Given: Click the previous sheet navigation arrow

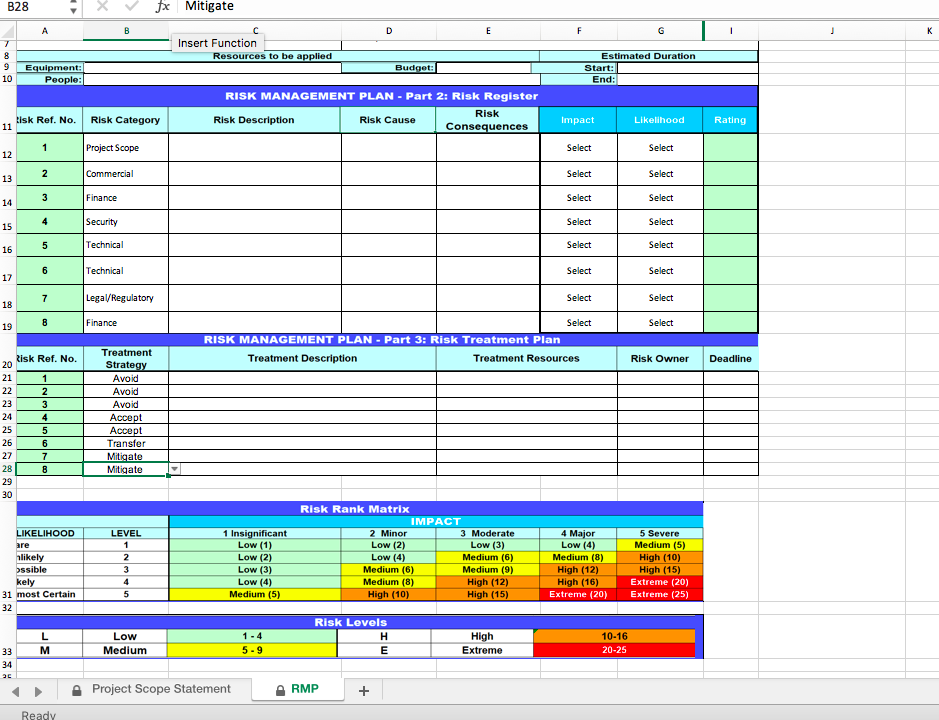Looking at the screenshot, I should point(16,691).
